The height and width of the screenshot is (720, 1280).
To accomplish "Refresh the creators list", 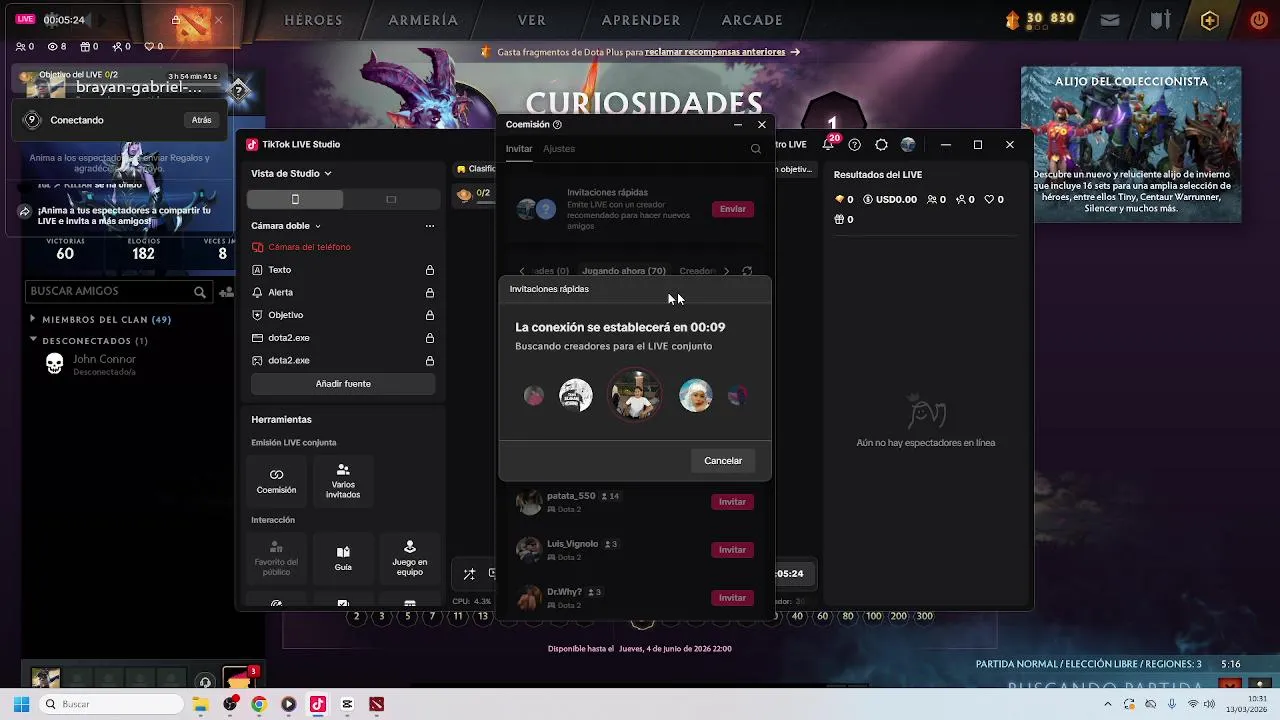I will 747,271.
